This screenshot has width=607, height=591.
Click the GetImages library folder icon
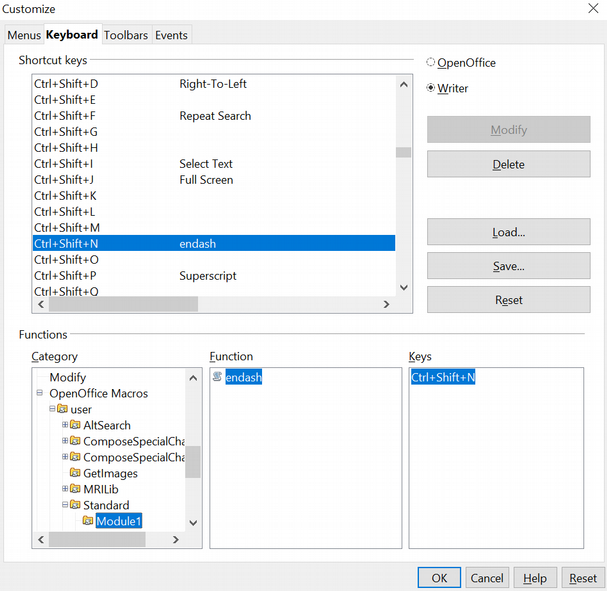(x=75, y=473)
